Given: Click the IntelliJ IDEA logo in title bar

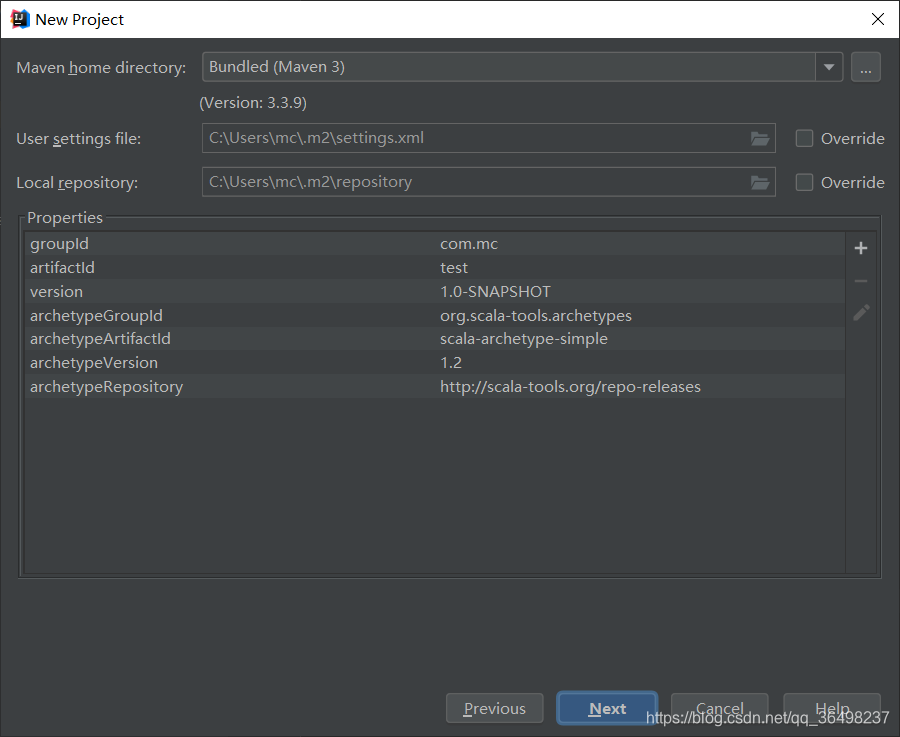Looking at the screenshot, I should point(20,19).
